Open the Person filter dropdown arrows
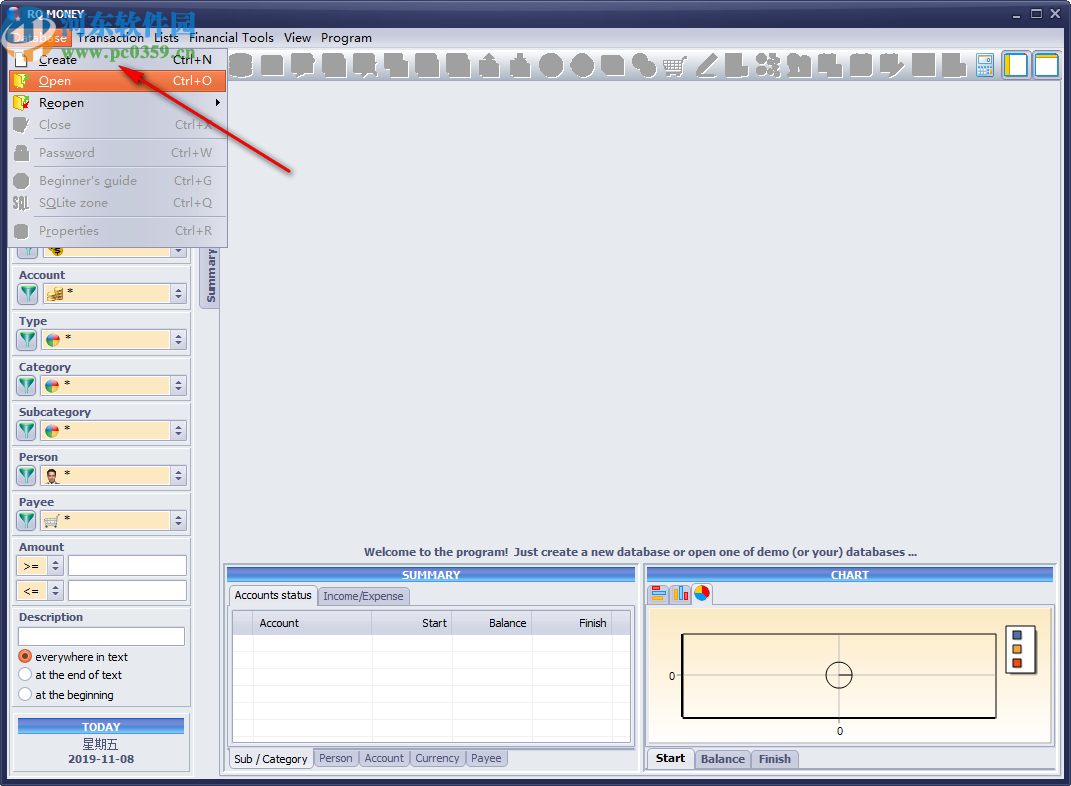The height and width of the screenshot is (786, 1071). (x=179, y=475)
